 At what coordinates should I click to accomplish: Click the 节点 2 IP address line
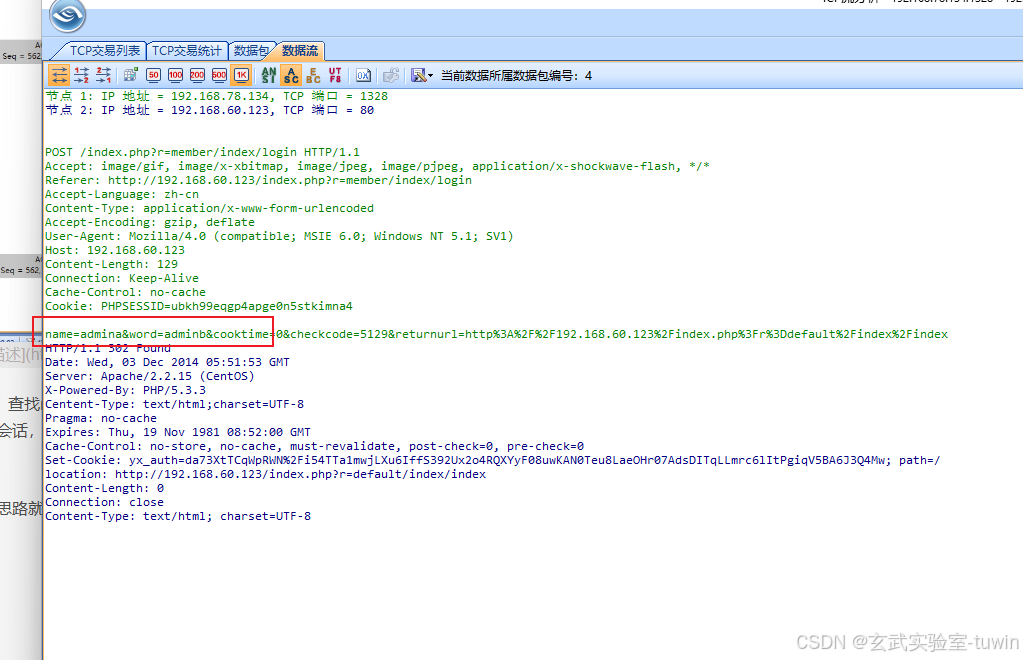point(209,110)
